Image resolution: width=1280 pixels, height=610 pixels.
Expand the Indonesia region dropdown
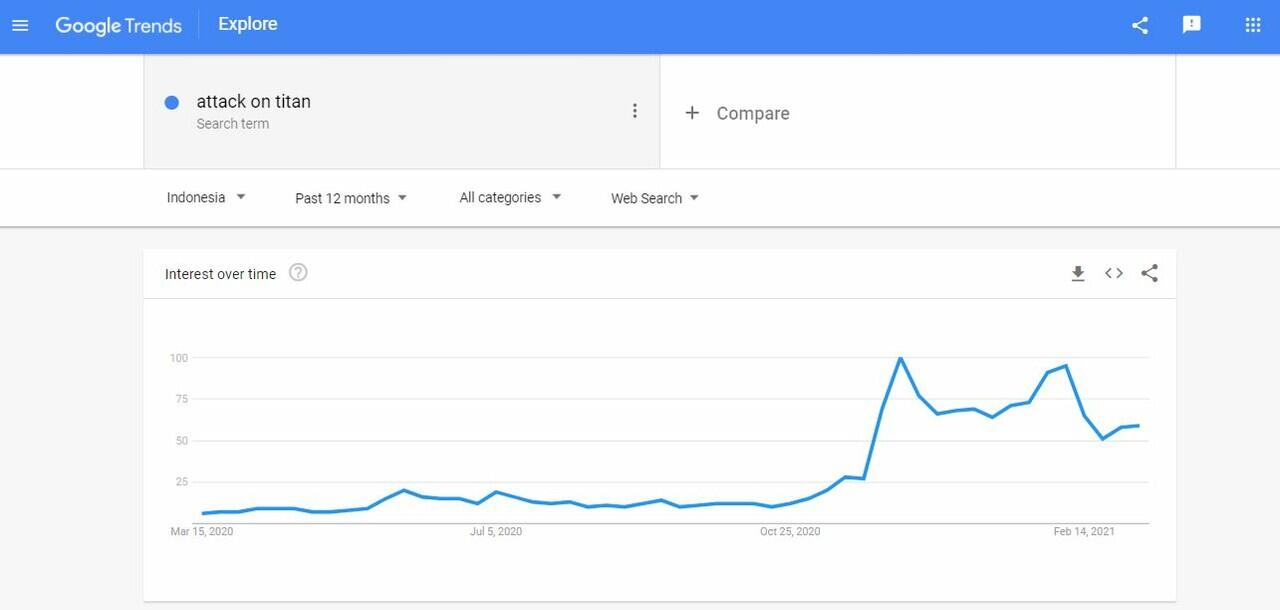click(206, 198)
